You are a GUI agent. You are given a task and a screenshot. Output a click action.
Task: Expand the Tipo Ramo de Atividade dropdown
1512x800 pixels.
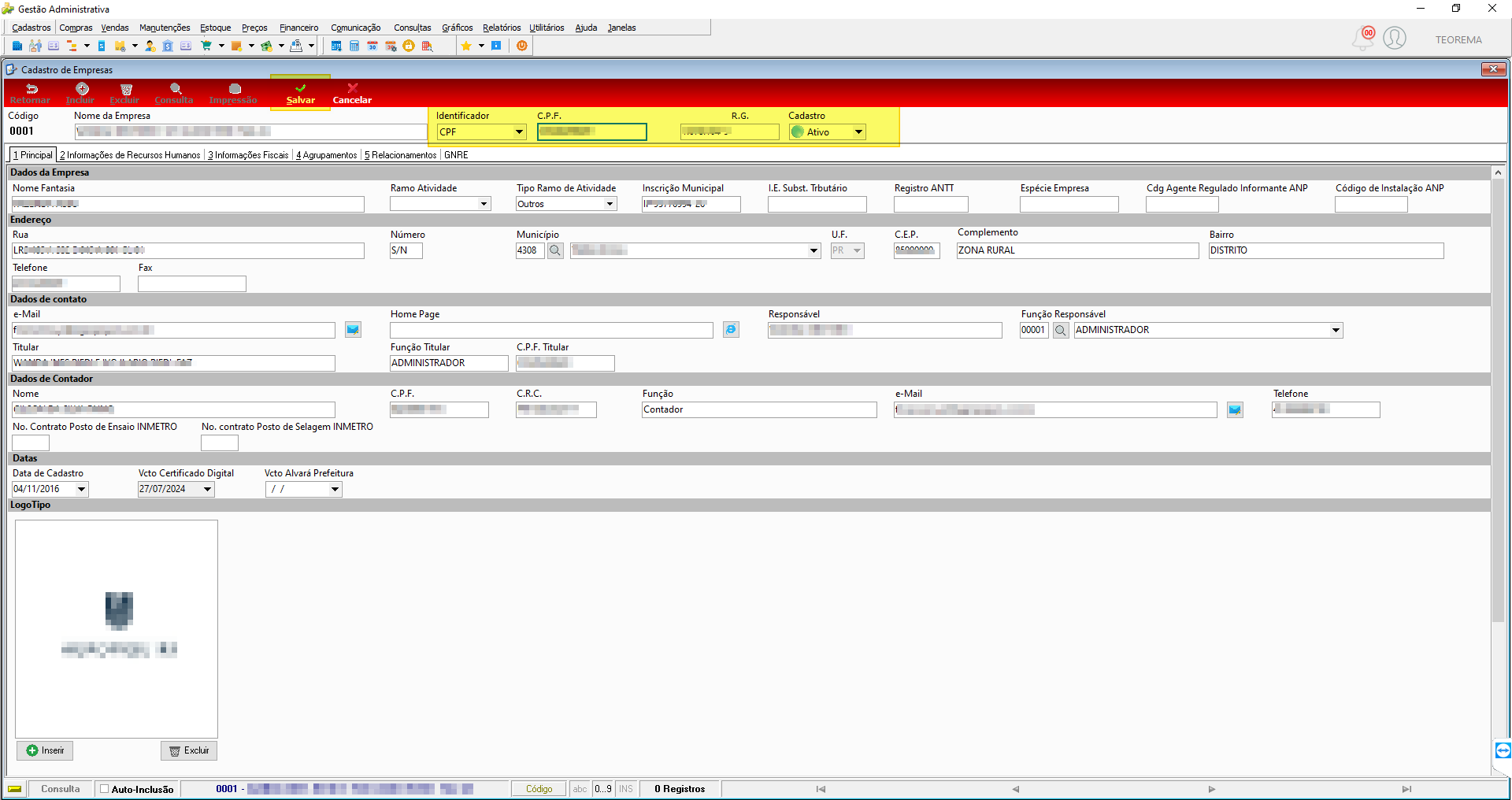[610, 204]
